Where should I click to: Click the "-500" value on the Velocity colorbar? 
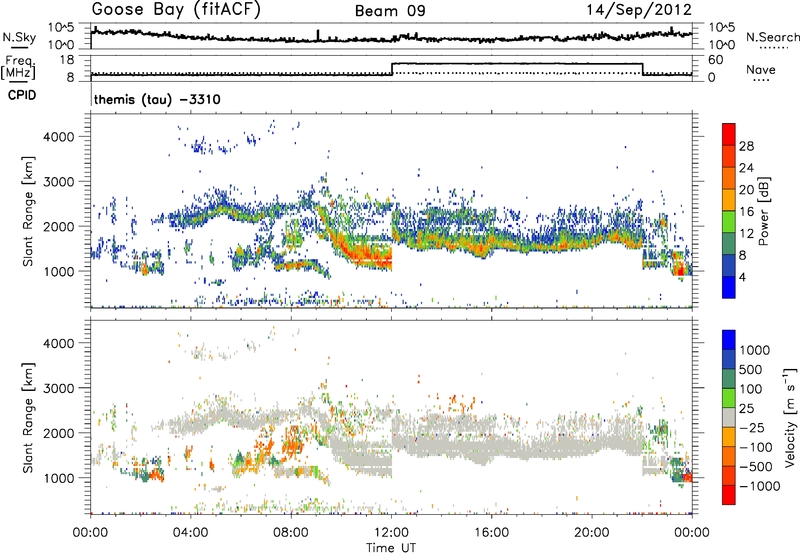[x=755, y=467]
